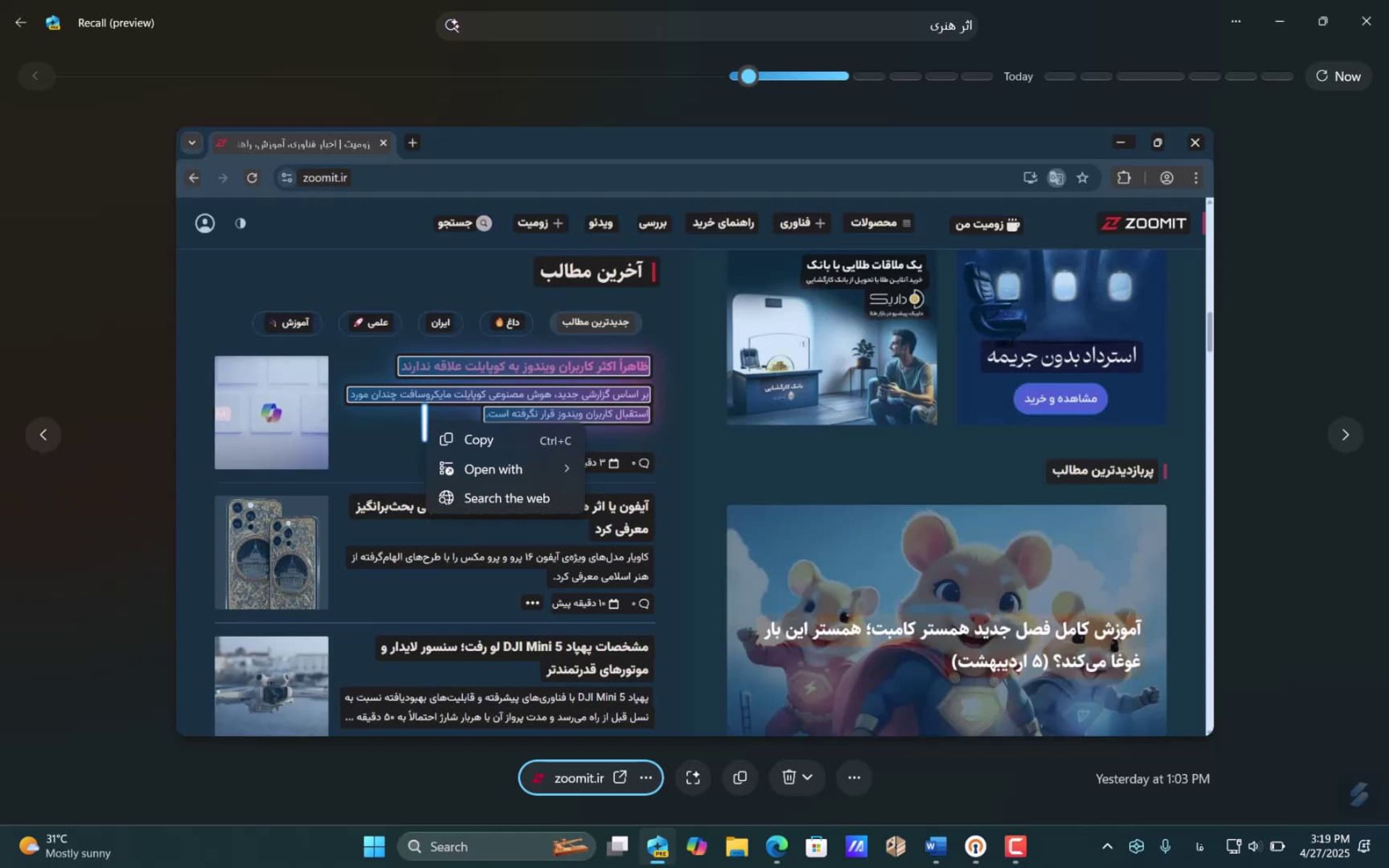This screenshot has height=868, width=1389.
Task: Click the ZOOMIT logo
Action: (1144, 223)
